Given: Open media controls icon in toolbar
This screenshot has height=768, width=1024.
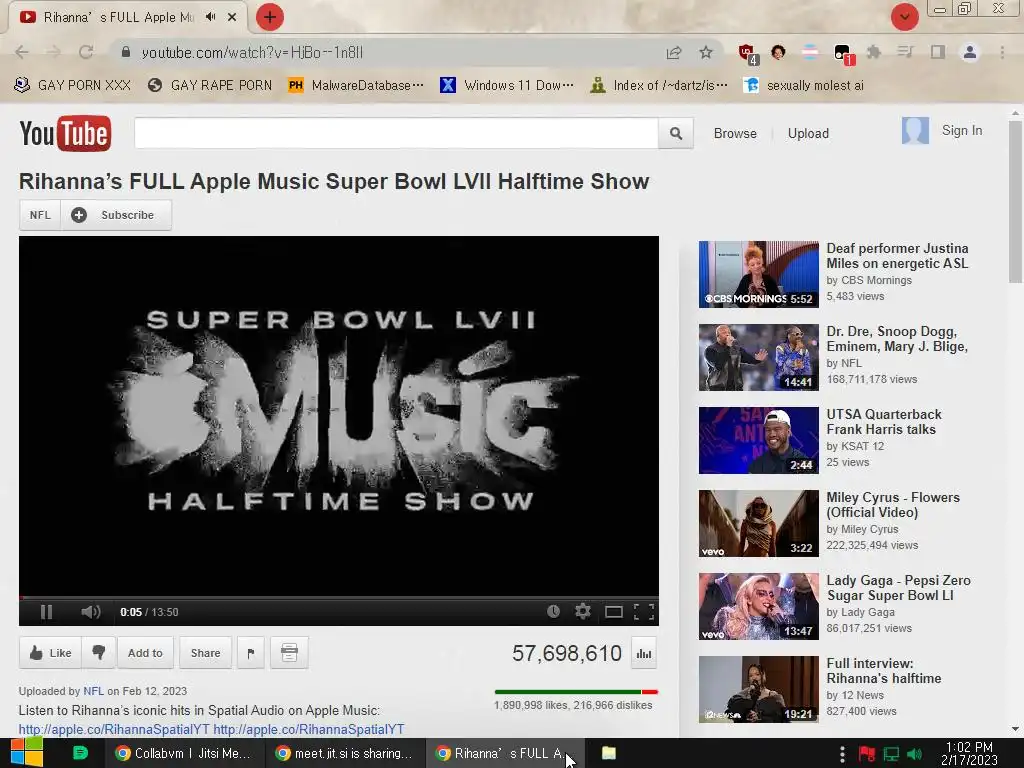Looking at the screenshot, I should pos(905,52).
